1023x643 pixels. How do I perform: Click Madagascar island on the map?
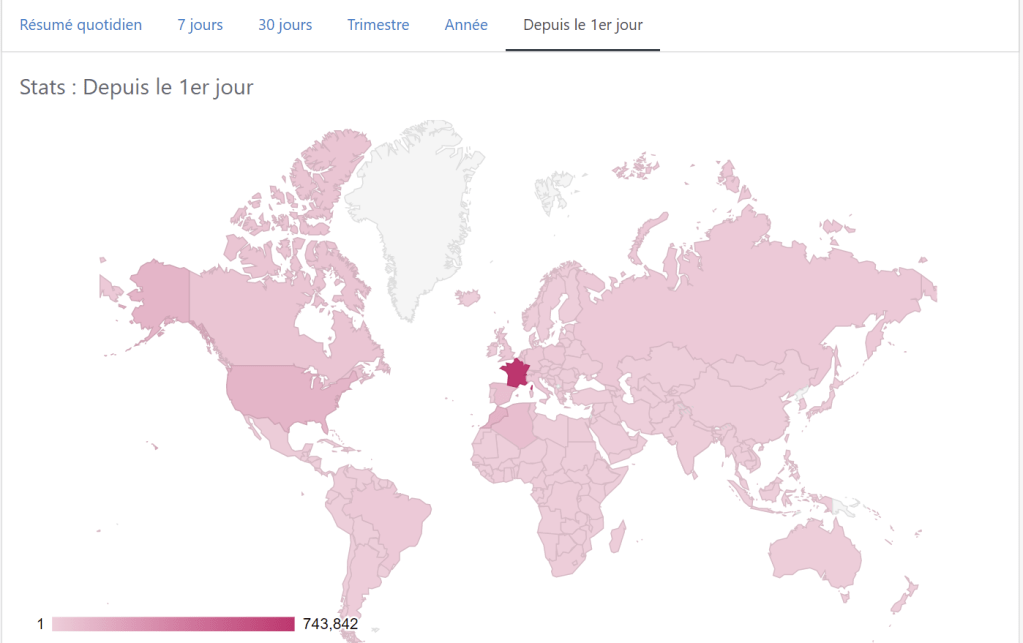tap(618, 537)
